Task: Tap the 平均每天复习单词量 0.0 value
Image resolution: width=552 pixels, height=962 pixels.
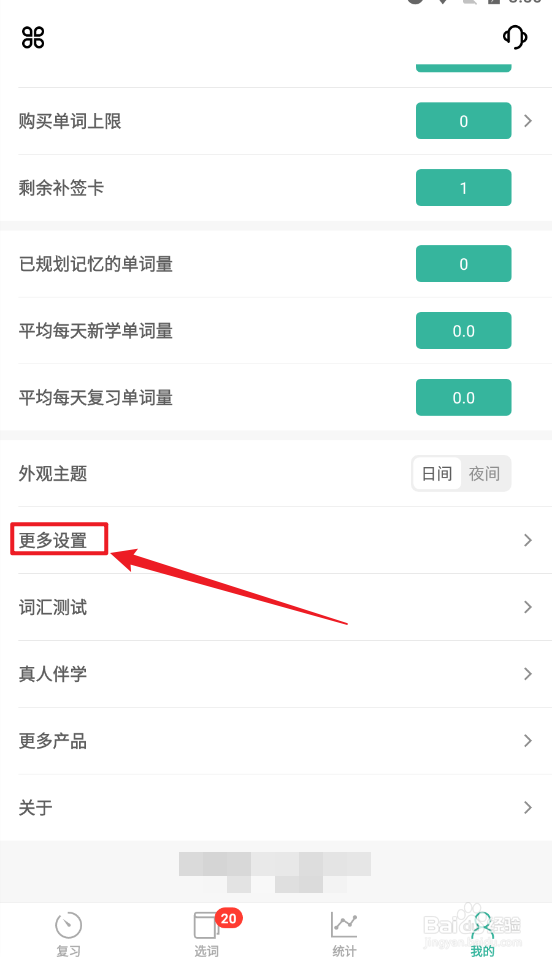Action: (464, 398)
